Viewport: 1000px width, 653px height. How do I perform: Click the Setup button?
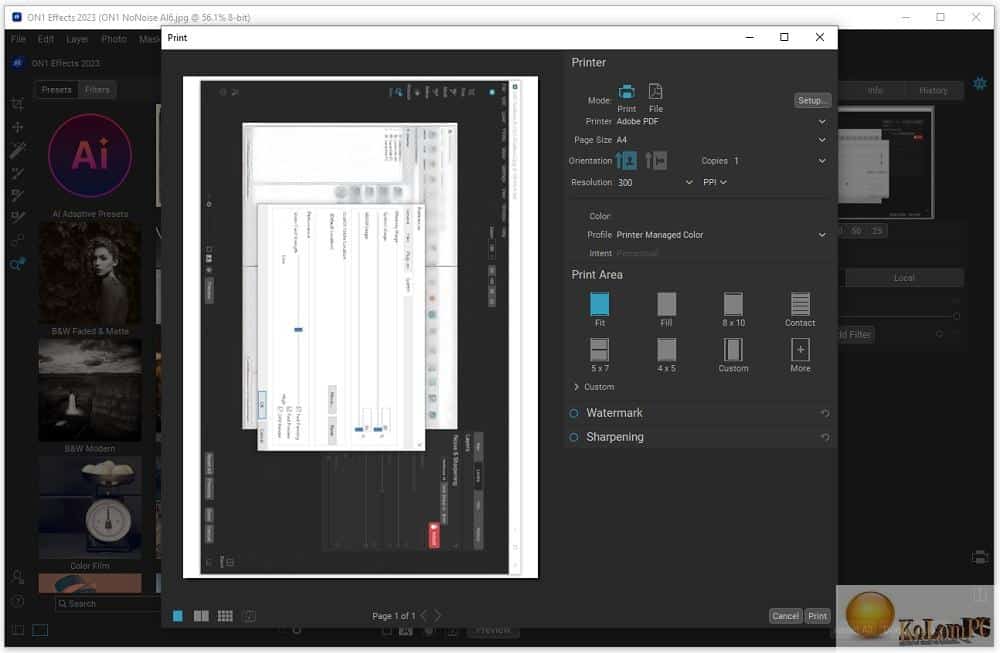pos(812,100)
